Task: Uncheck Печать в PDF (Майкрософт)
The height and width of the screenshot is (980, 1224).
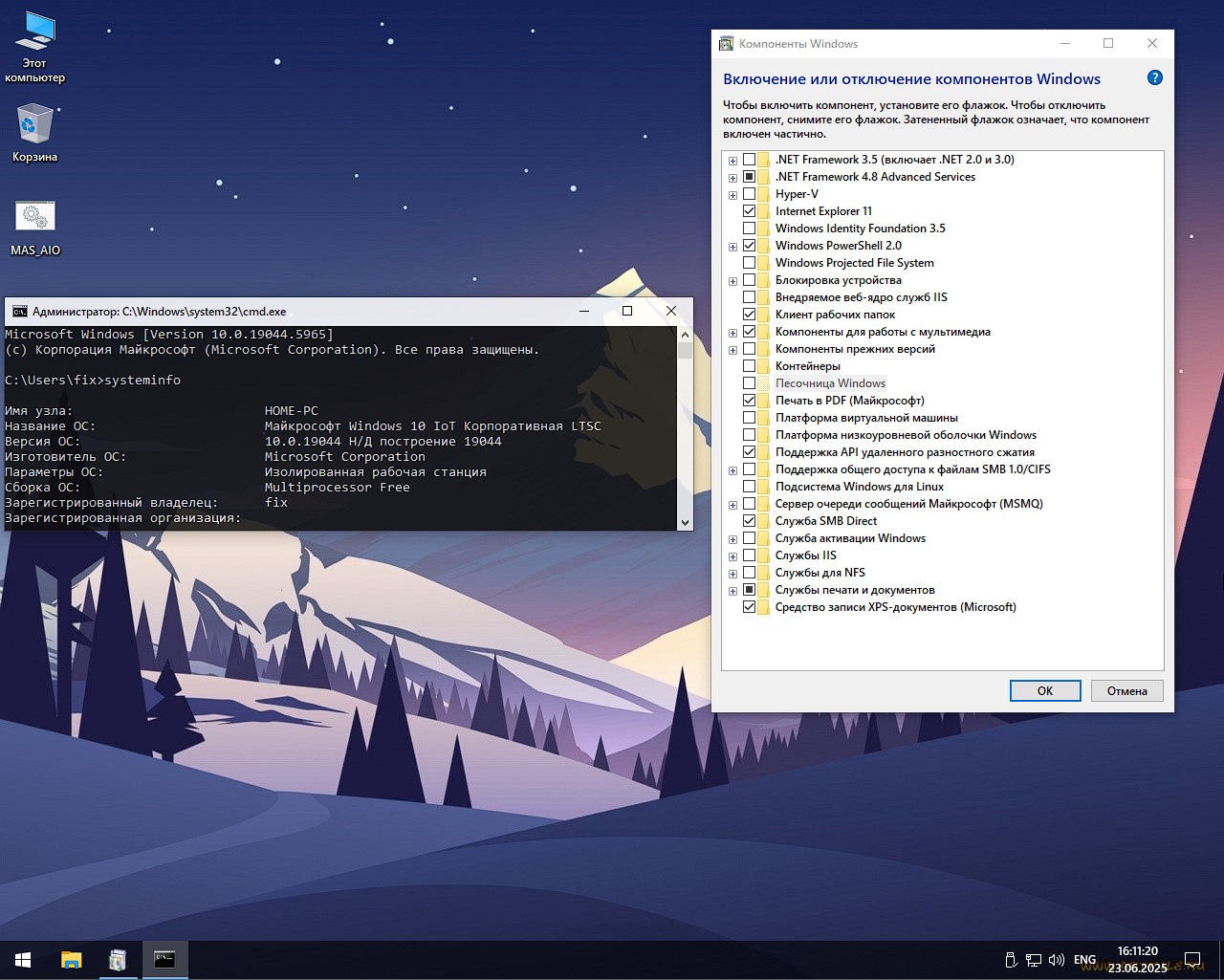Action: (750, 401)
